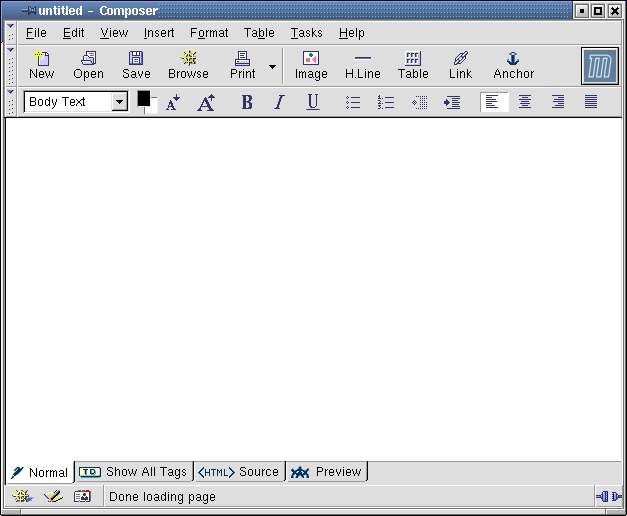Switch to HTML Source tab

(239, 472)
